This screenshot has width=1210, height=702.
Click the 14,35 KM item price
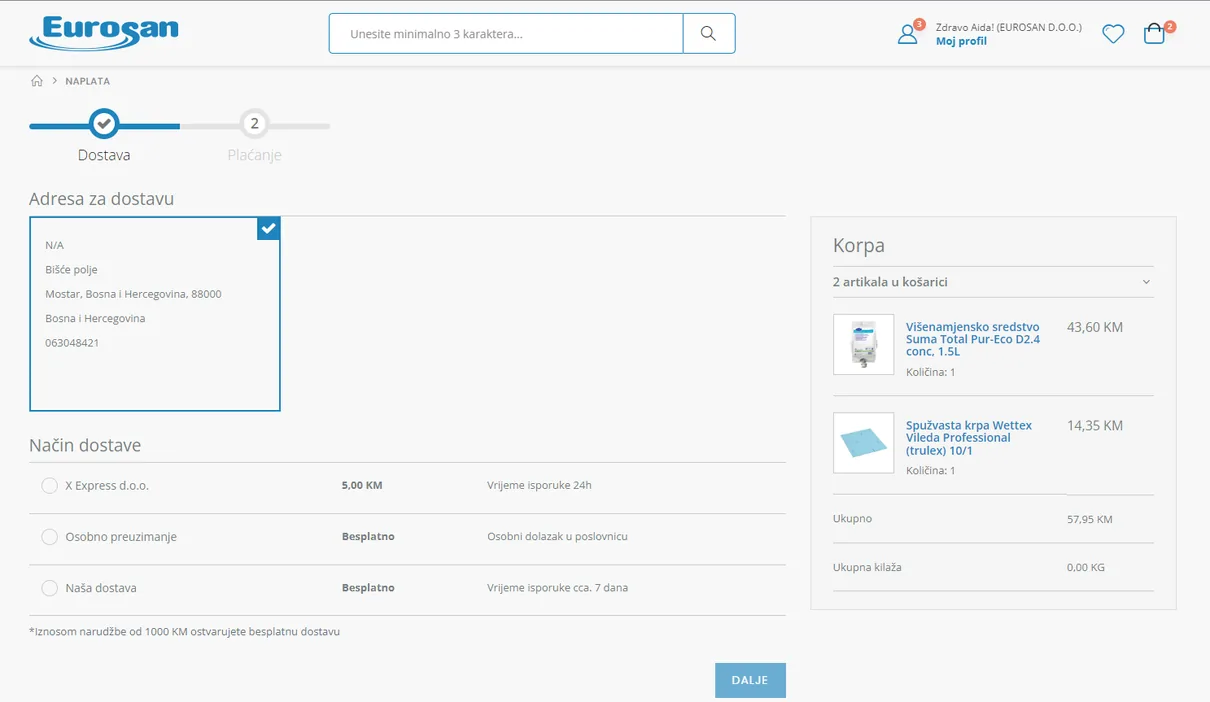click(x=1095, y=425)
